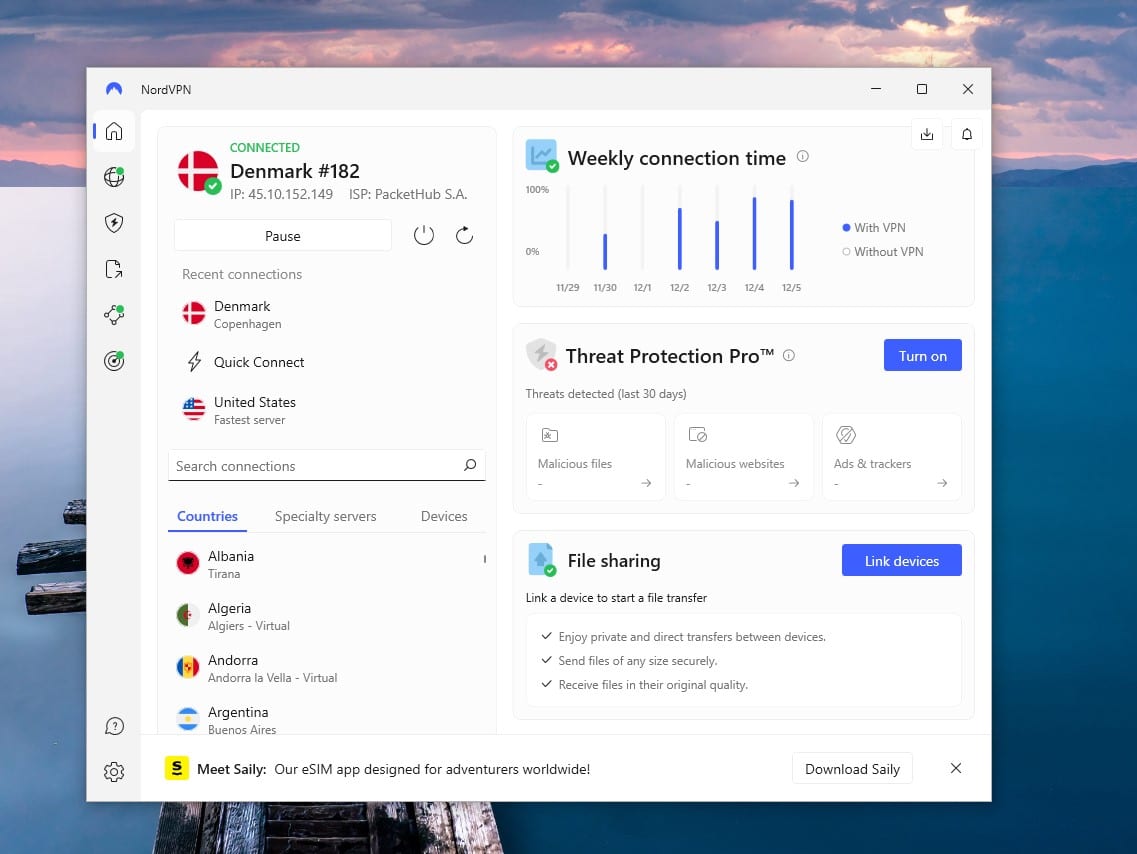The width and height of the screenshot is (1137, 854).
Task: Open the Threat Protection shield sidebar icon
Action: (x=114, y=223)
